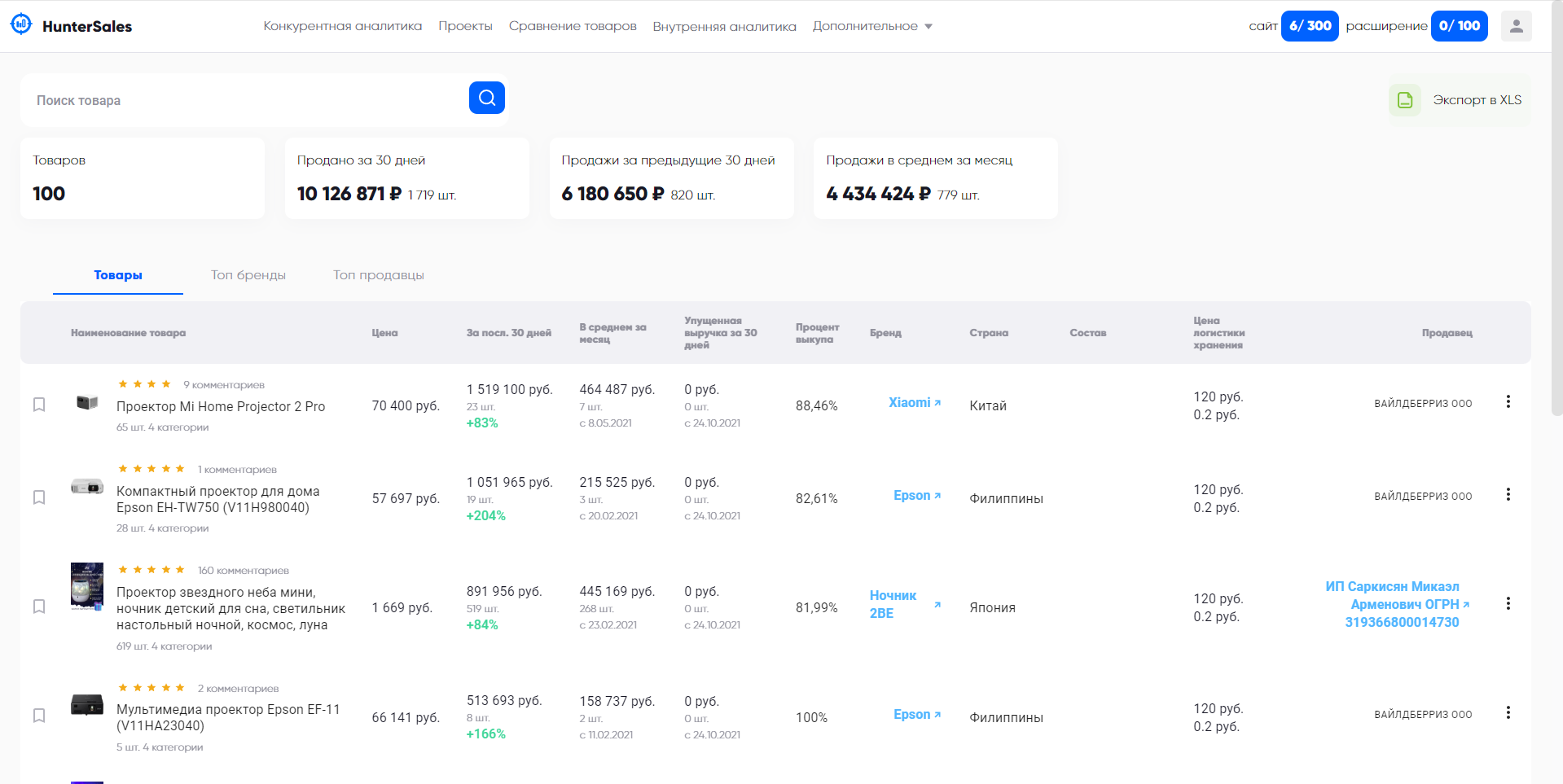Bookmark the Epson EF-11 multimedia projector
This screenshot has height=784, width=1563.
[39, 716]
